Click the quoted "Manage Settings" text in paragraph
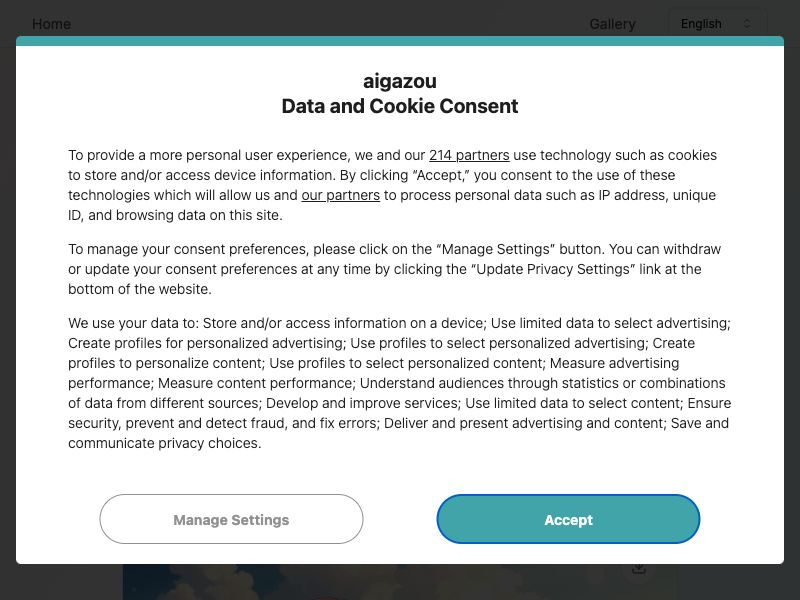The height and width of the screenshot is (600, 800). (495, 249)
